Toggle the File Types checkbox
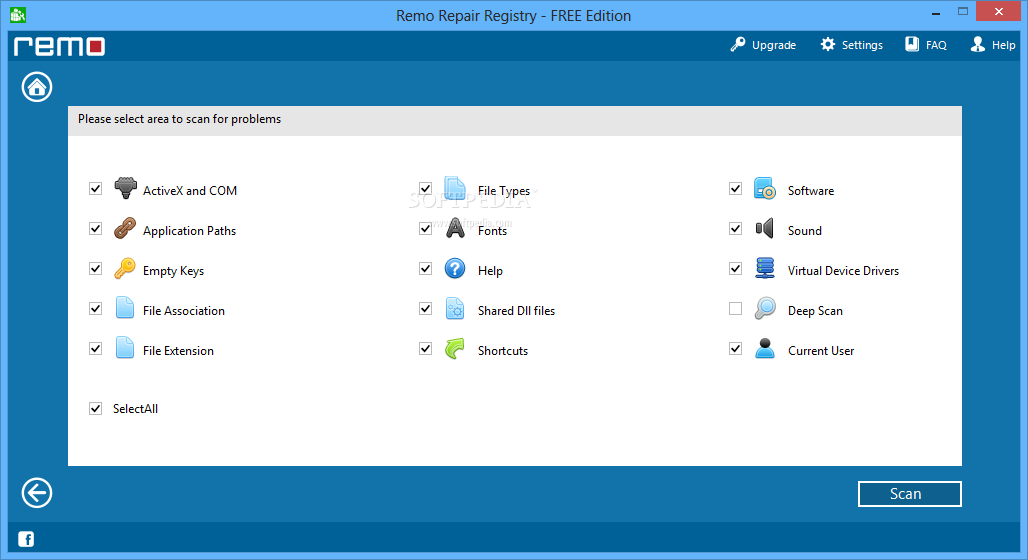1028x560 pixels. [425, 189]
